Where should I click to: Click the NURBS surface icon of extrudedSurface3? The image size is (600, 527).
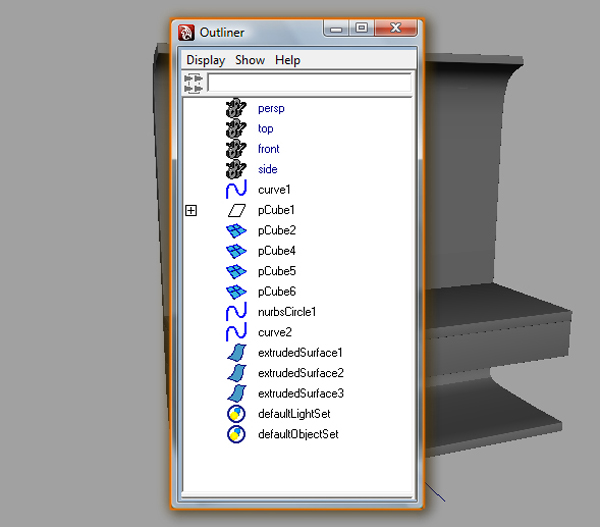click(237, 393)
